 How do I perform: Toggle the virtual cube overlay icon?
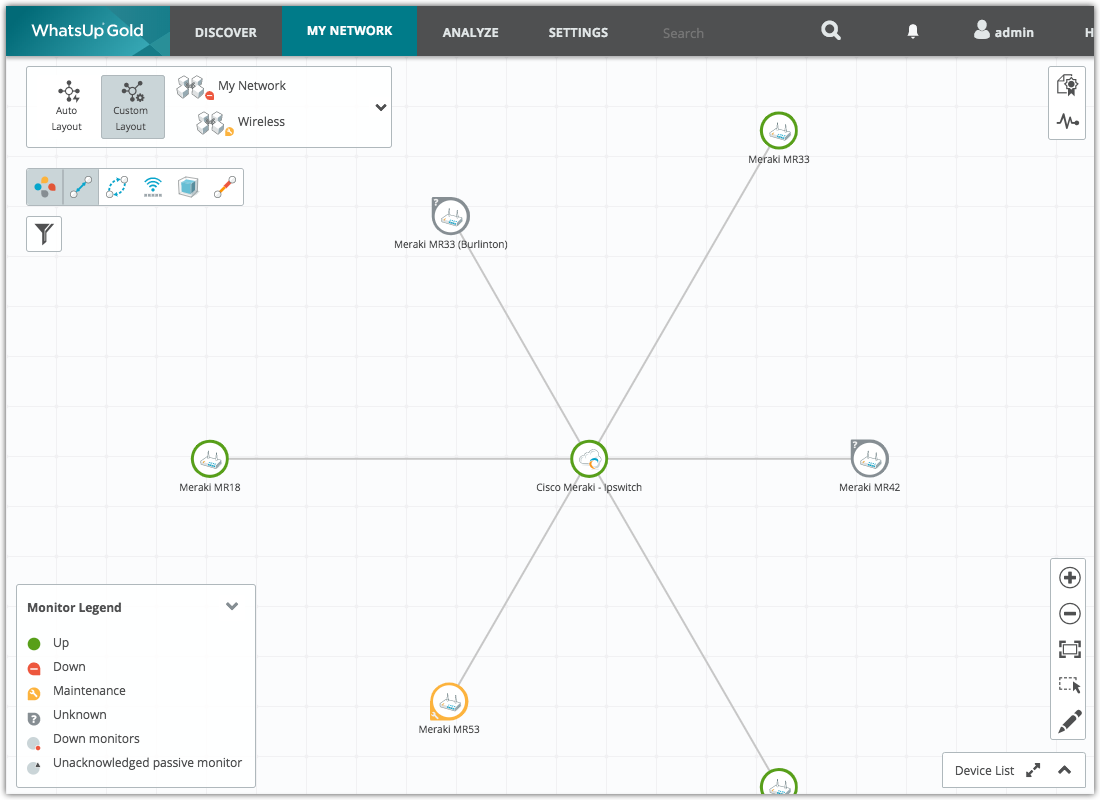[188, 187]
